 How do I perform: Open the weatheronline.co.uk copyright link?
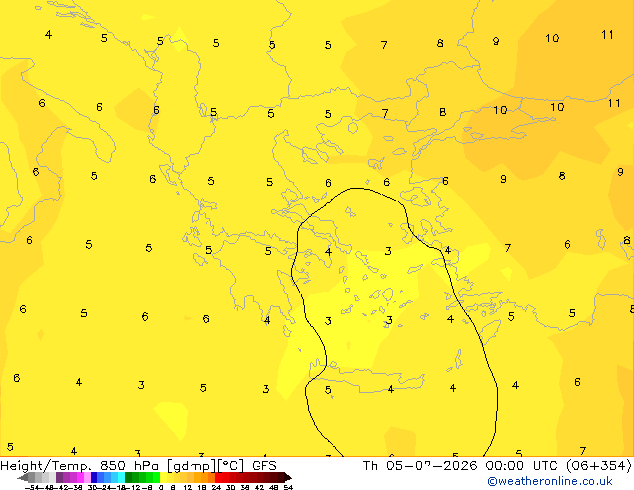(x=549, y=481)
